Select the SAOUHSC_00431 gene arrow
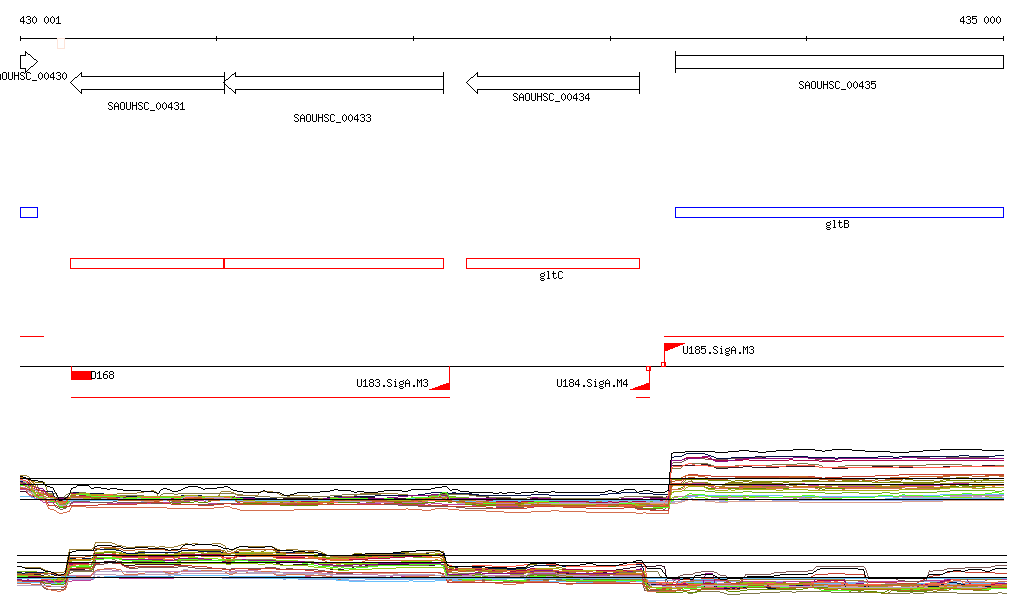Viewport: 1024px width, 611px height. tap(147, 83)
